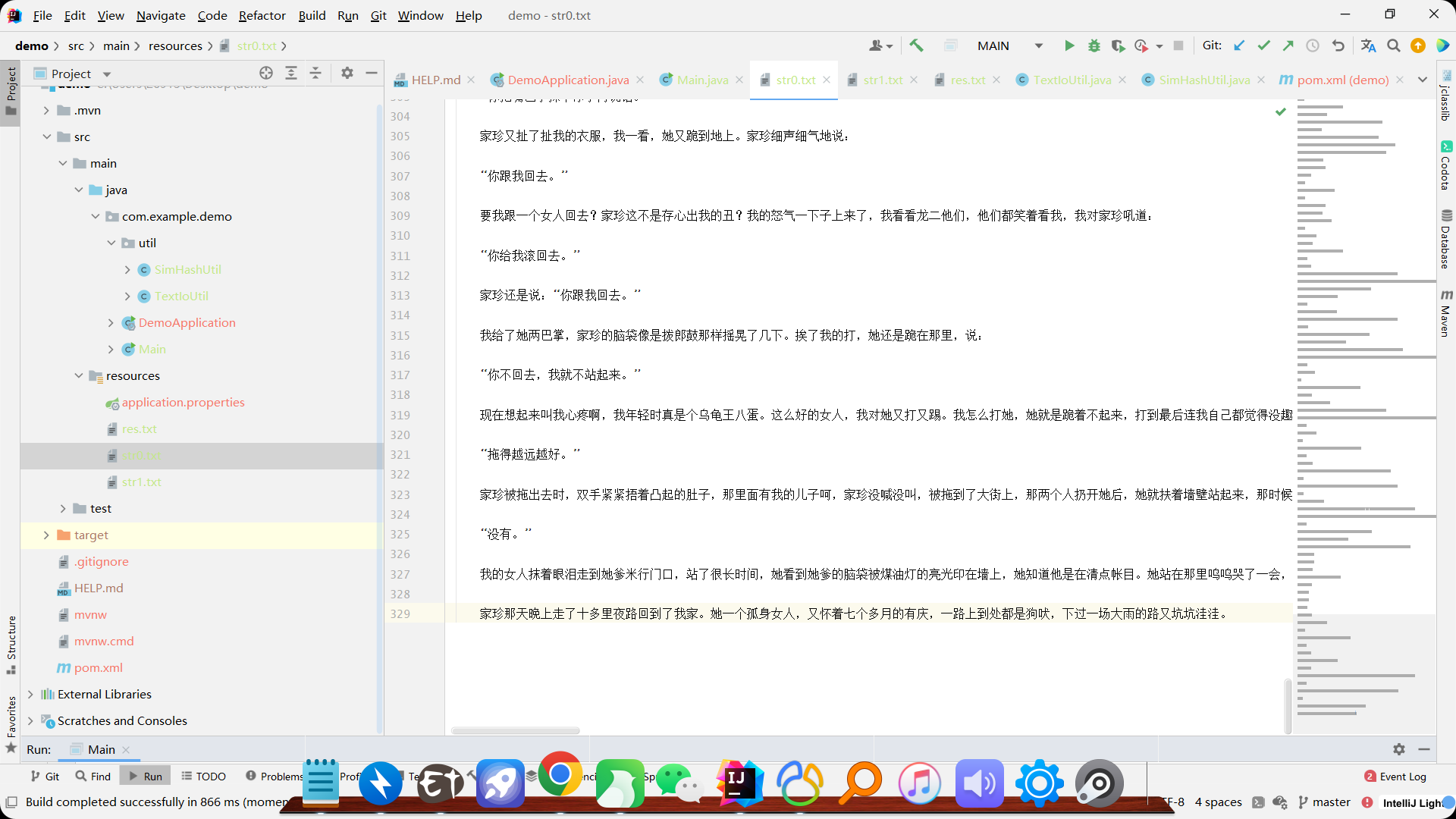Expand the target folder
The image size is (1456, 819).
coord(47,535)
